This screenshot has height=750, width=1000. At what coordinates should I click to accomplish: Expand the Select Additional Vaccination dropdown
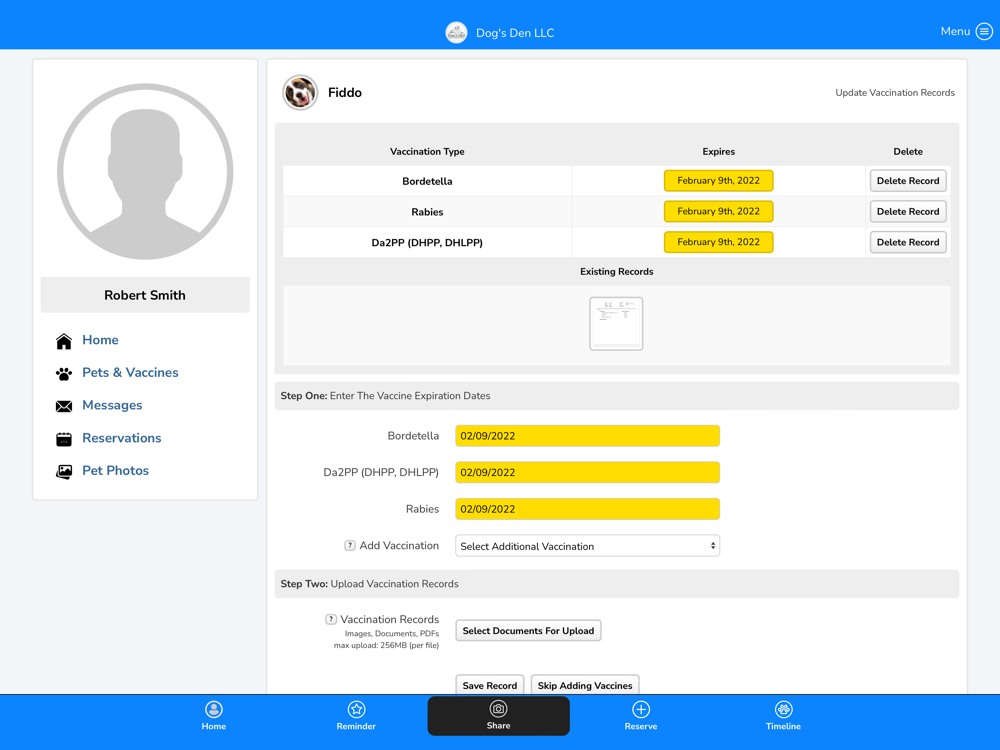[587, 546]
